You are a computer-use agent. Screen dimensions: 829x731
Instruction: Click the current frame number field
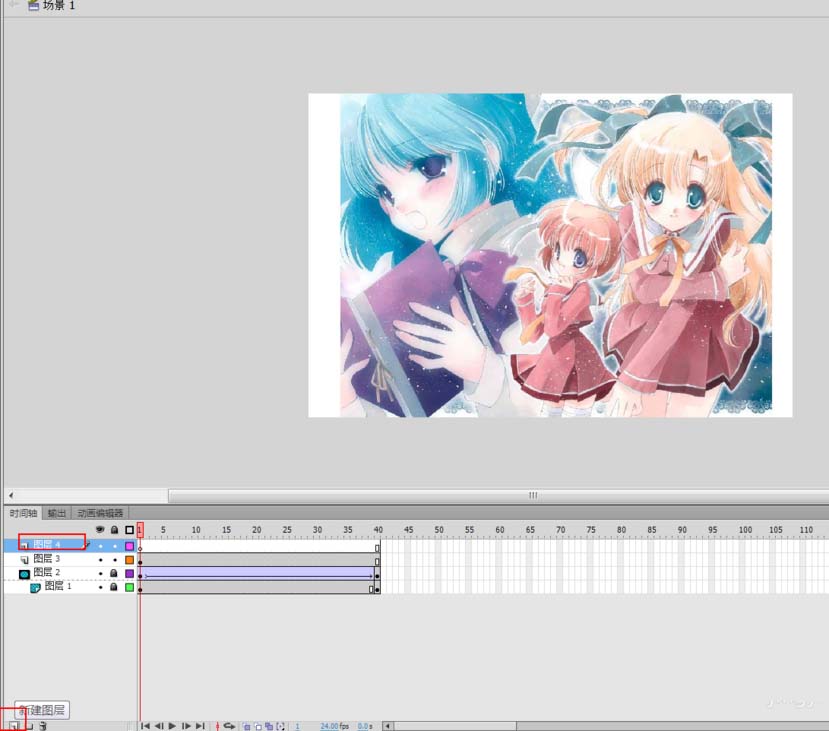pyautogui.click(x=297, y=726)
